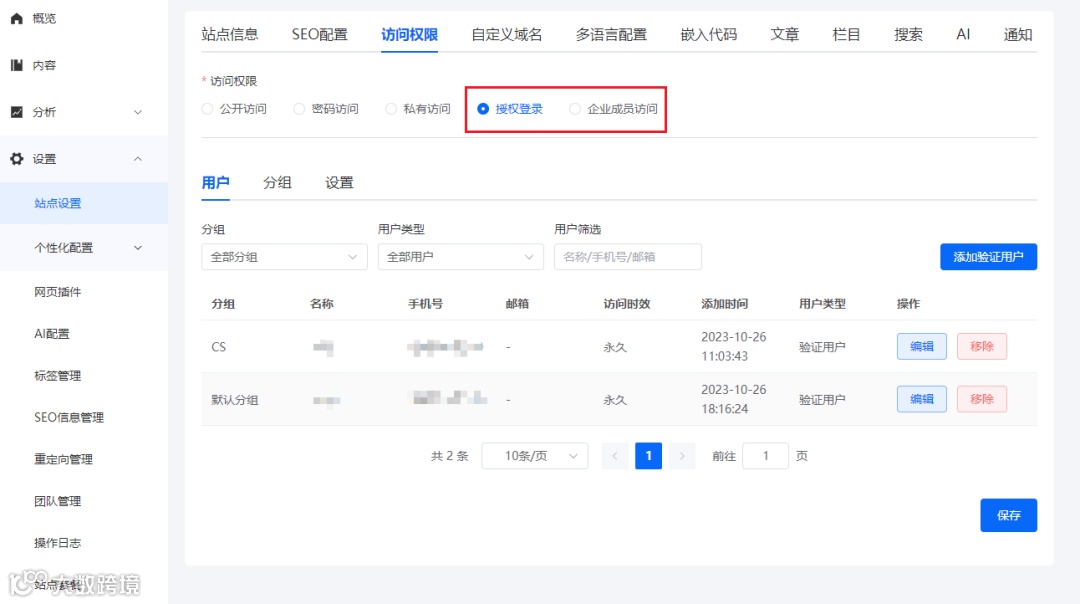Click the next page arrow in pagination

[x=682, y=455]
